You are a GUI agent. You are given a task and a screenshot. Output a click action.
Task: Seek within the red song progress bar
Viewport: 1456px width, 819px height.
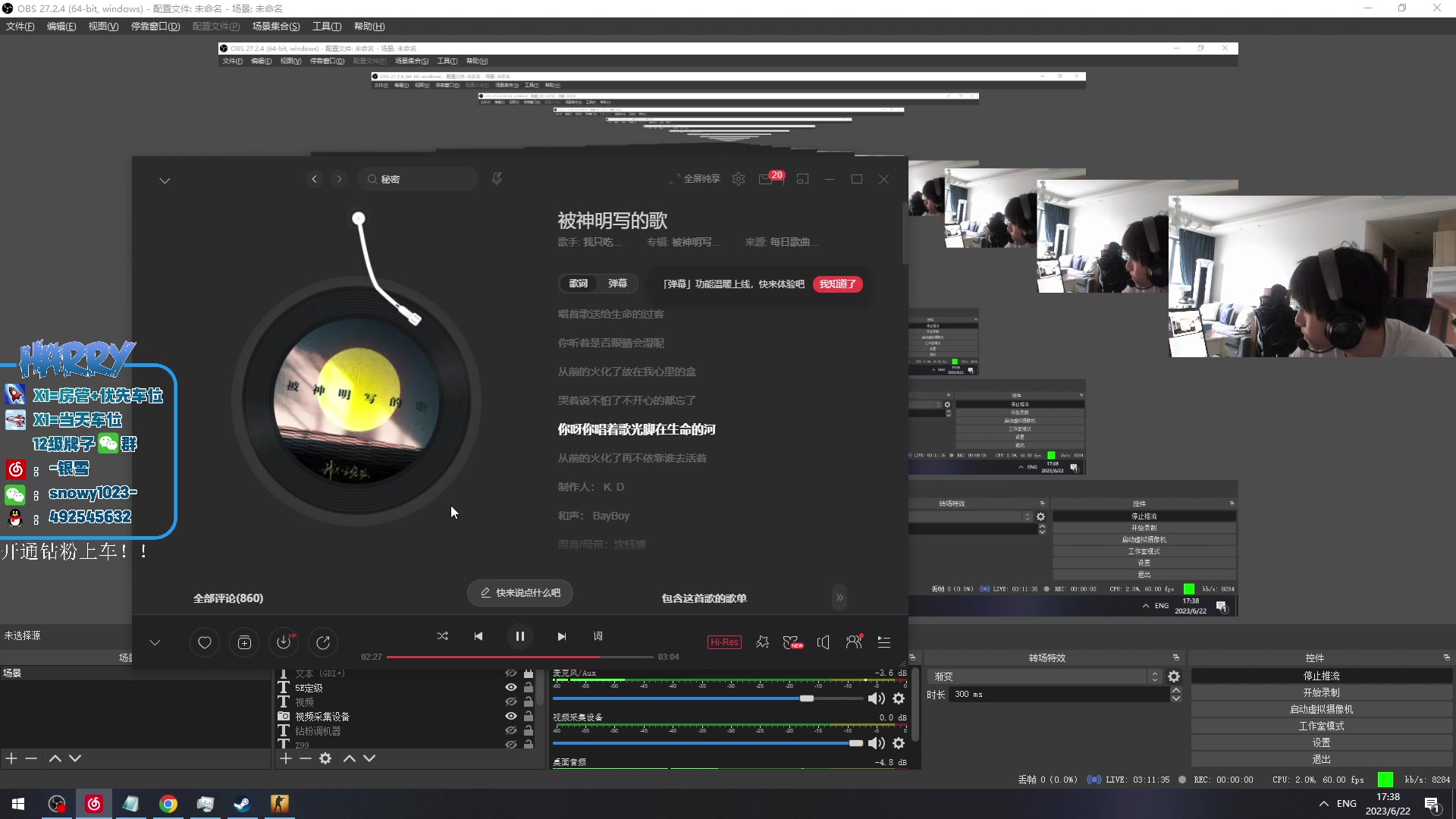pos(520,657)
